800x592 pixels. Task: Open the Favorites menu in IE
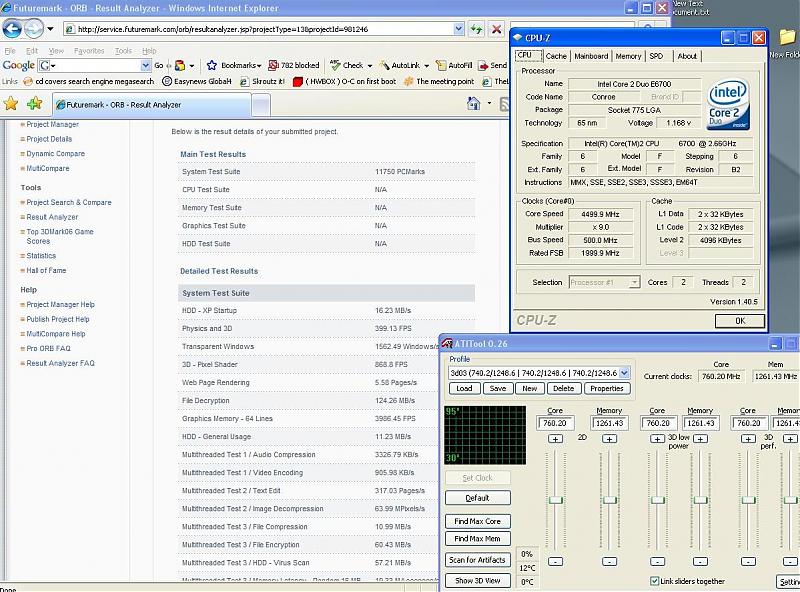click(89, 51)
